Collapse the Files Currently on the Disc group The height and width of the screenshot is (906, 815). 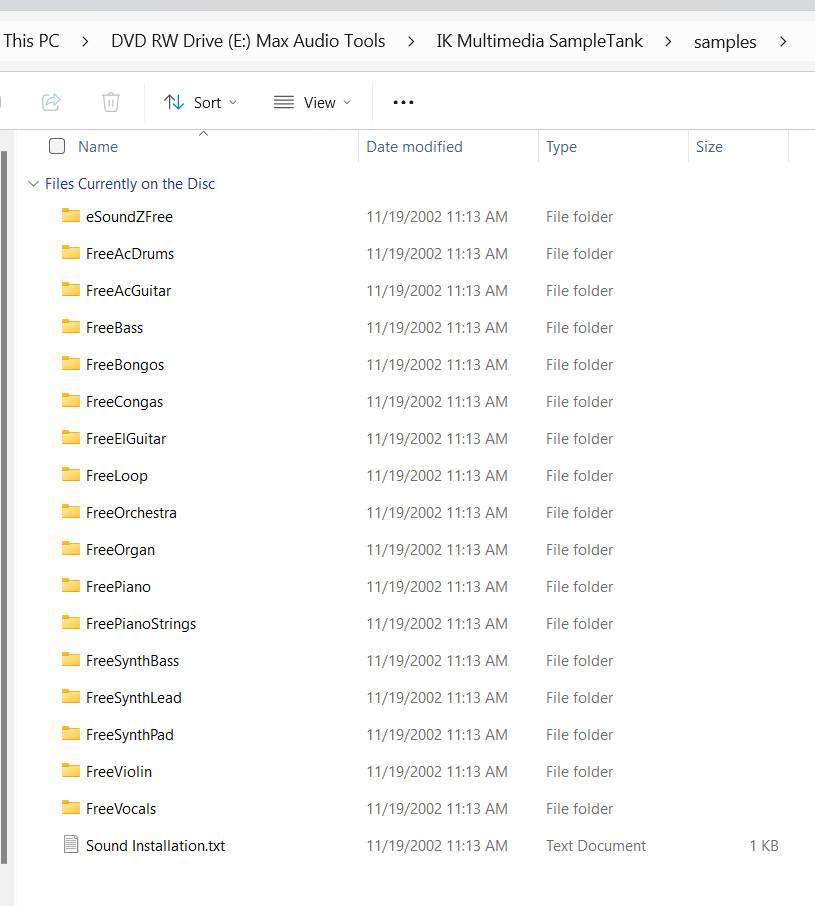tap(34, 184)
